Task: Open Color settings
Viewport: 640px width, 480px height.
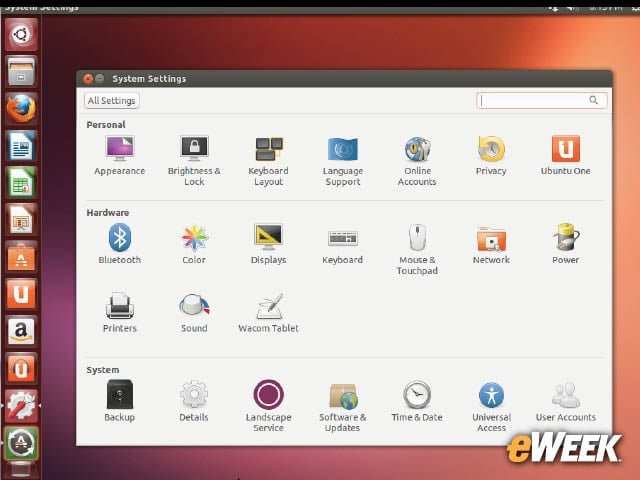Action: [x=194, y=244]
